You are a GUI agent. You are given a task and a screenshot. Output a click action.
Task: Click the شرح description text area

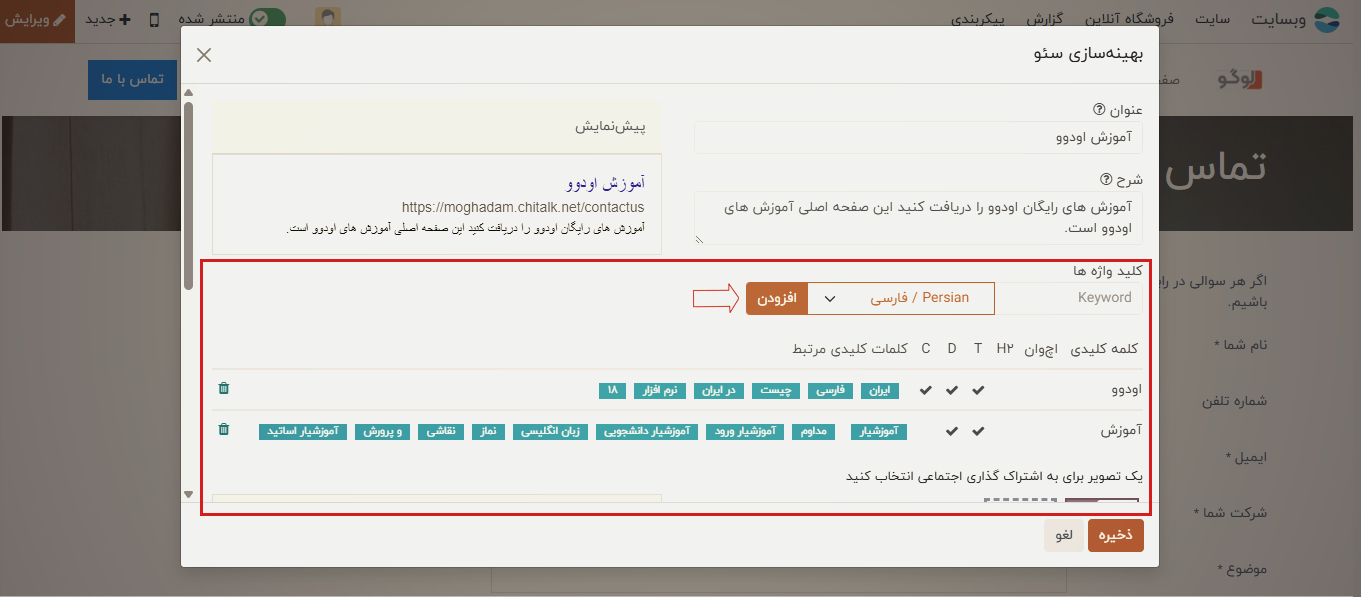pos(918,218)
